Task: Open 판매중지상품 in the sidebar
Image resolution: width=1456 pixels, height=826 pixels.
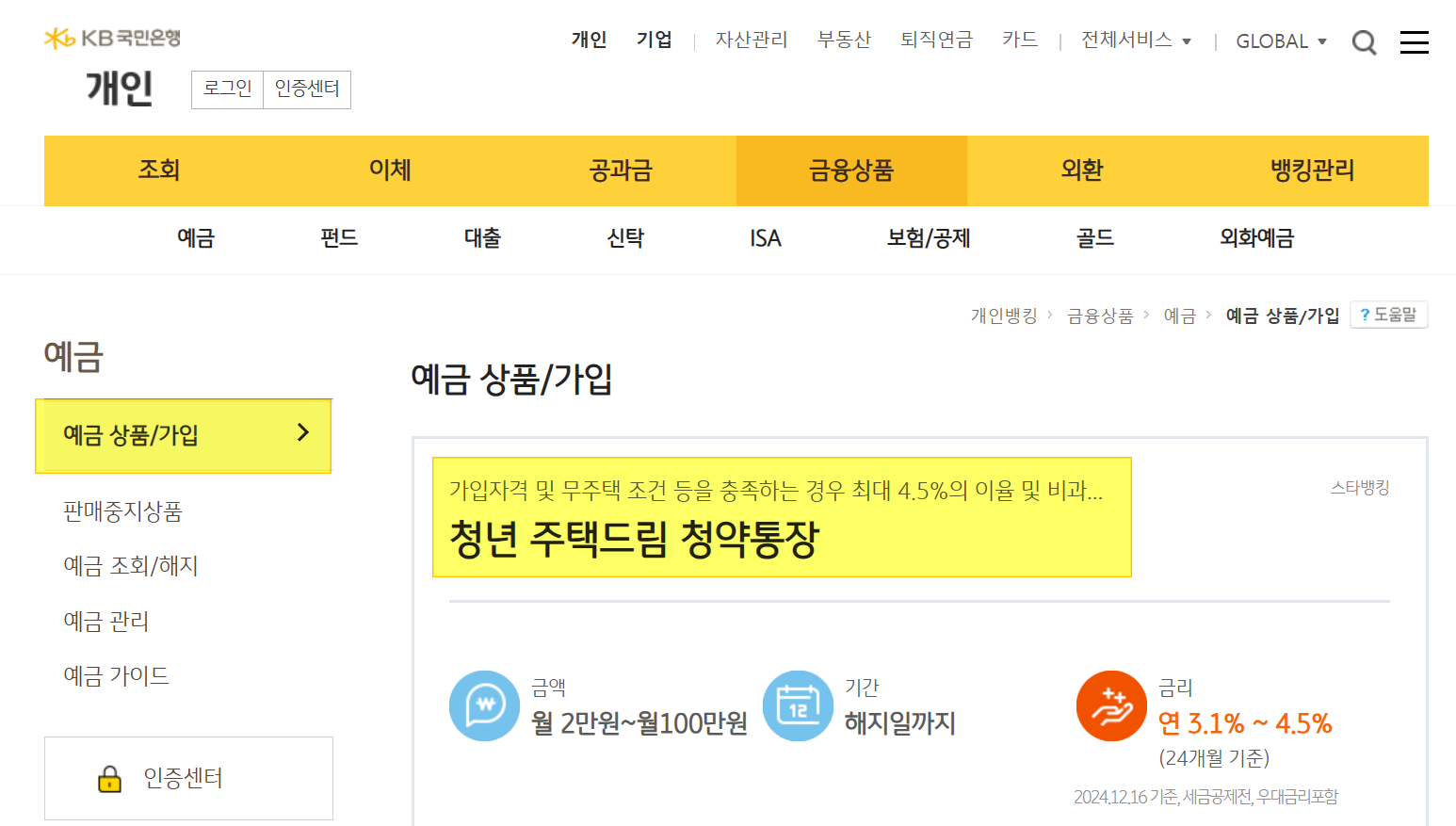Action: [122, 511]
